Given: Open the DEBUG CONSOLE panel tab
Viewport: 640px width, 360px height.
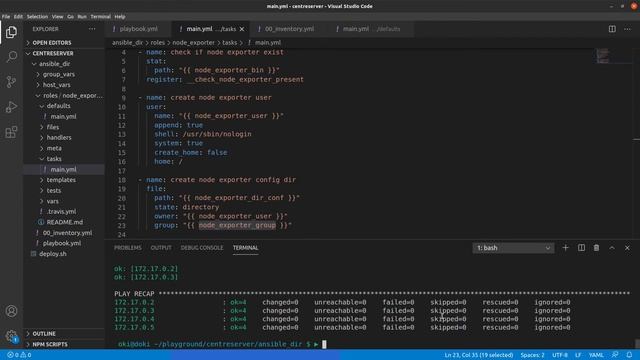Looking at the screenshot, I should coord(202,248).
